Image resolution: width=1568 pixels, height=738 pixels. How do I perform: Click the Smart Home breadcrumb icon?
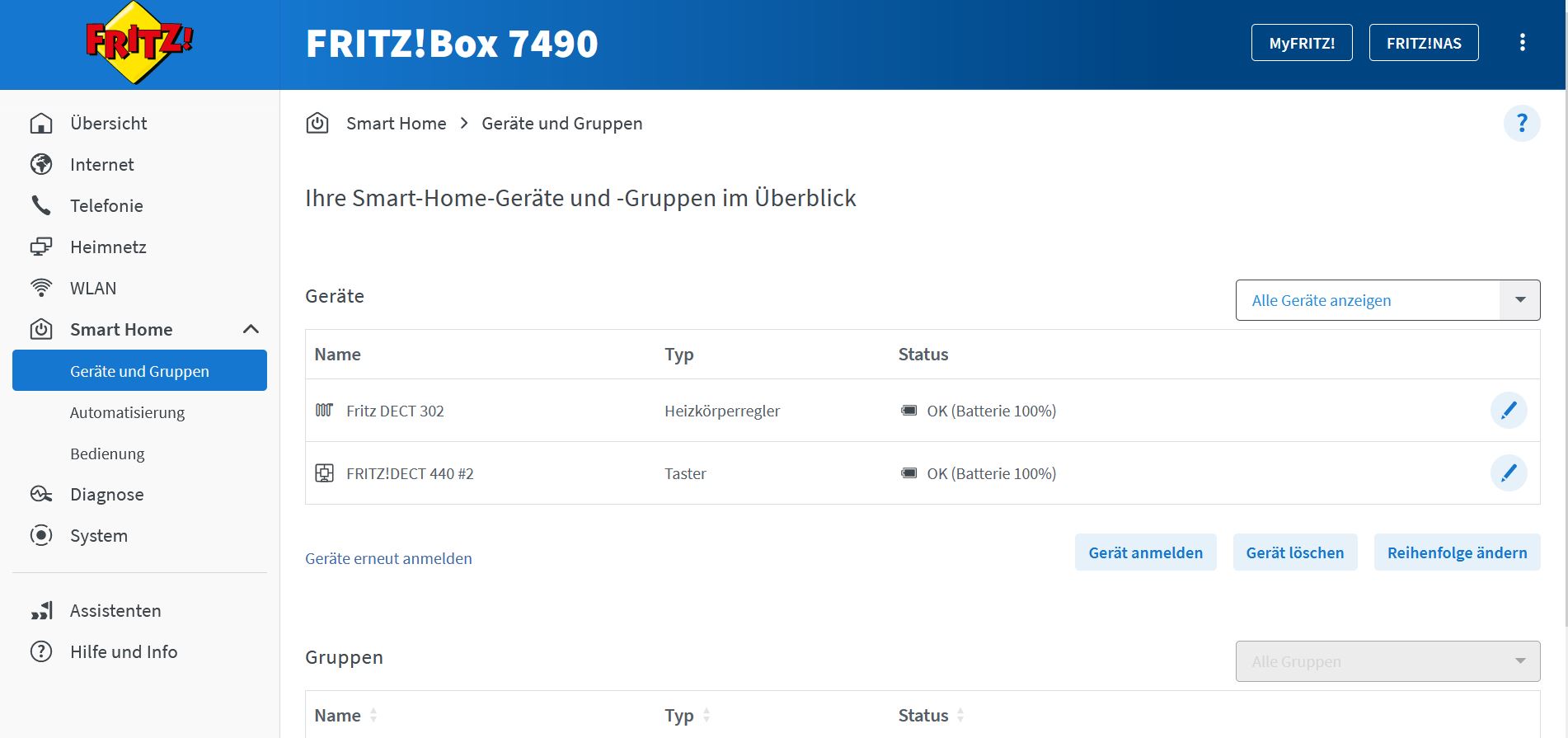coord(317,124)
